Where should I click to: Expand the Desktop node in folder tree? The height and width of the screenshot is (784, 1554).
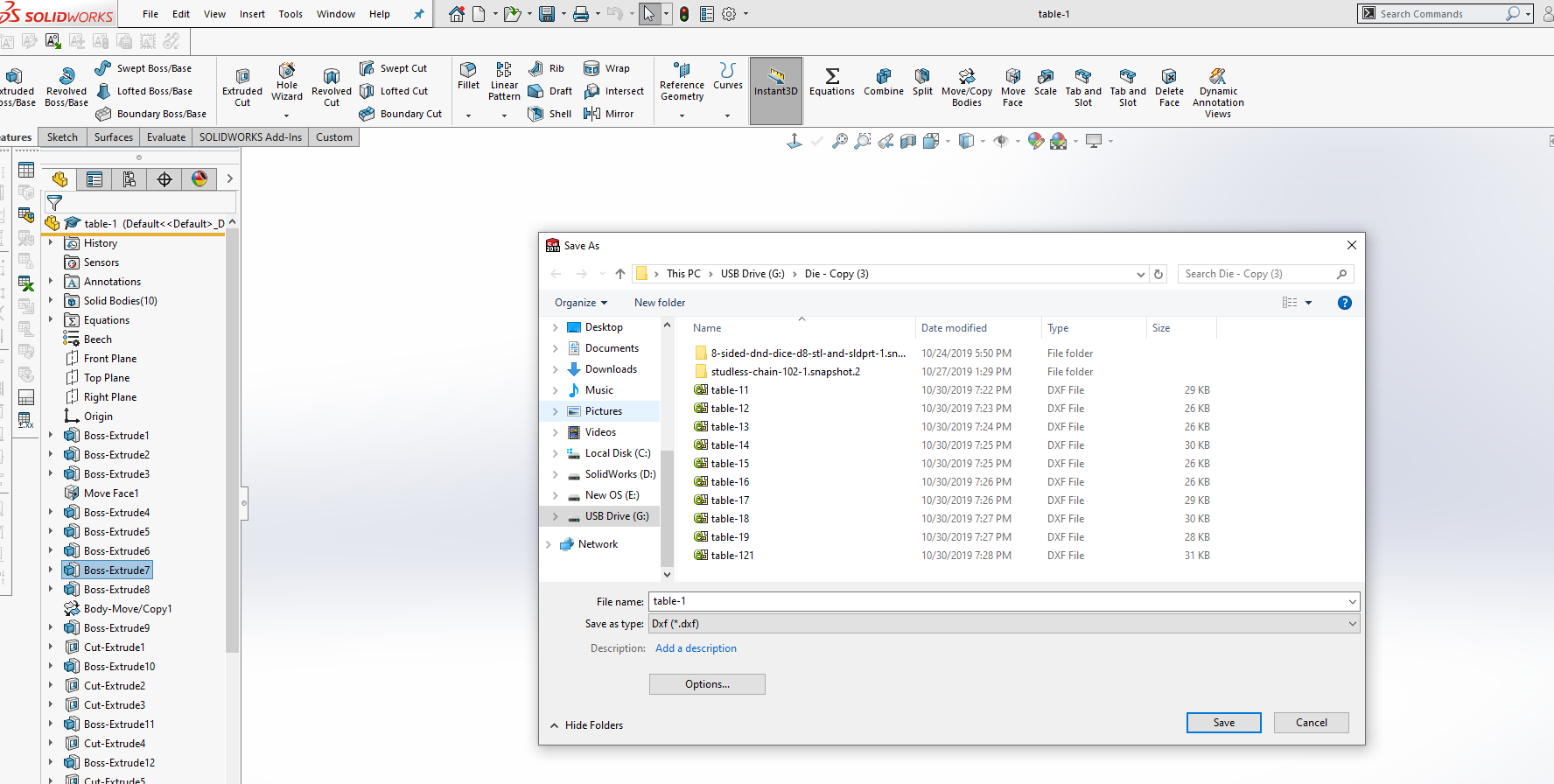pyautogui.click(x=555, y=327)
